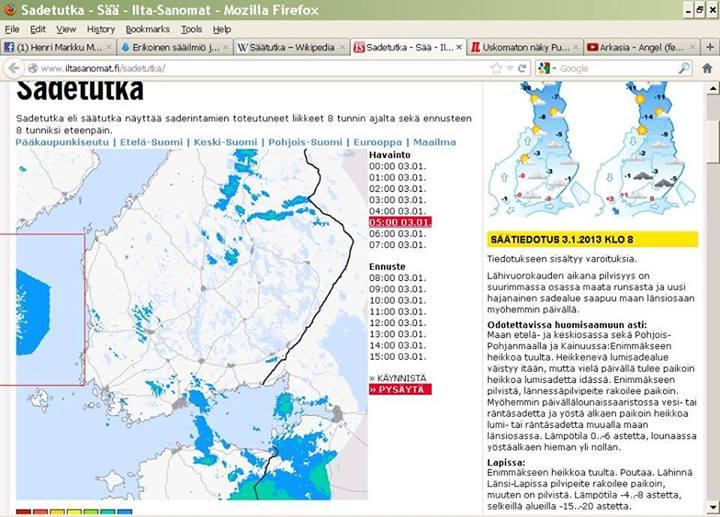The height and width of the screenshot is (517, 720).
Task: Click the Facebook favicon on Henri Markku tab
Action: pyautogui.click(x=9, y=47)
